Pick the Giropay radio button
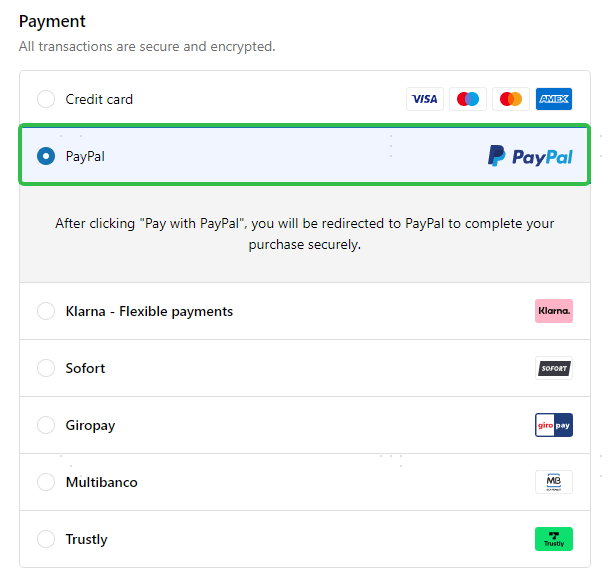 click(46, 425)
